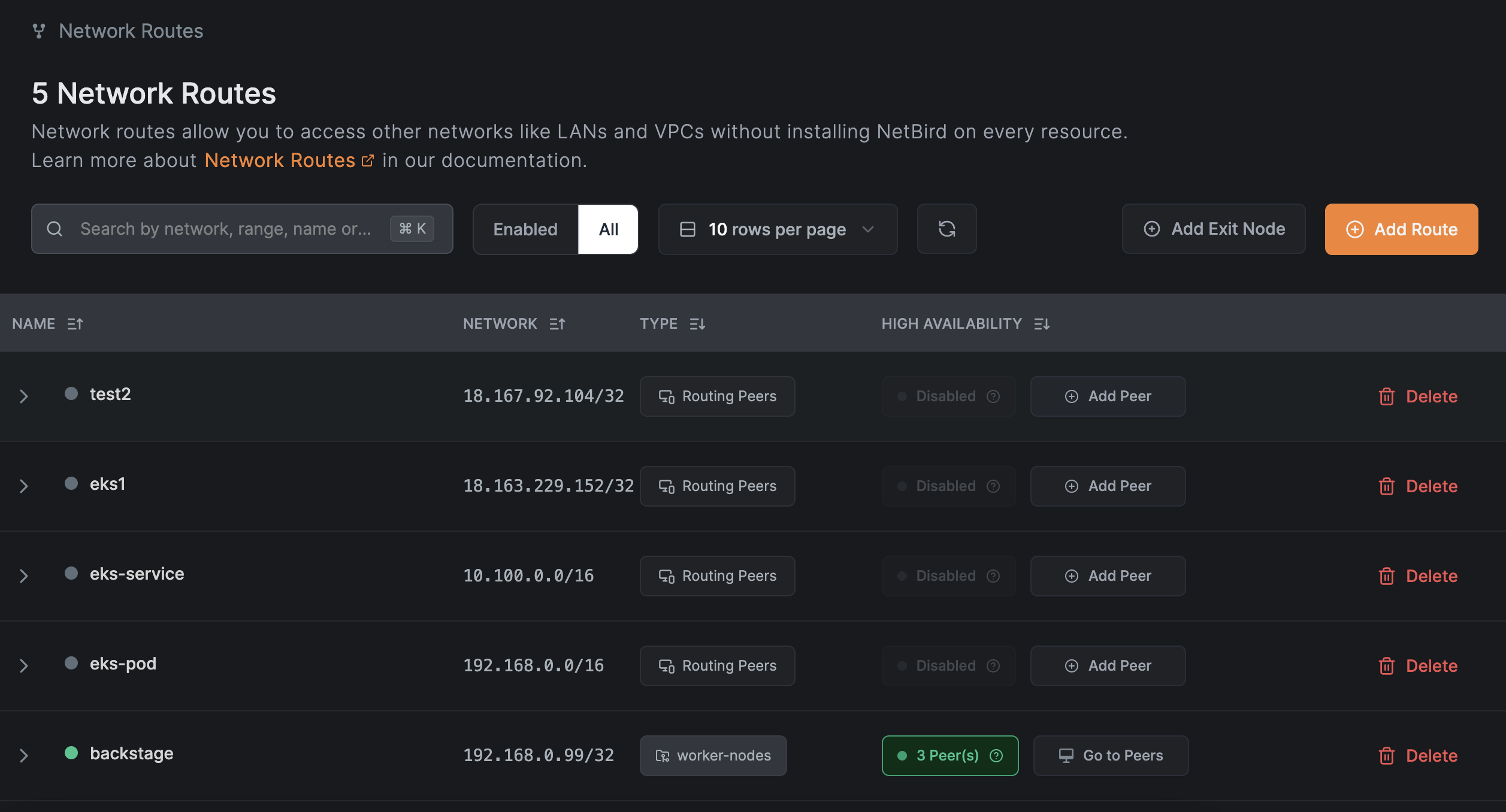Open the 10 rows per page dropdown
Image resolution: width=1506 pixels, height=812 pixels.
click(777, 229)
